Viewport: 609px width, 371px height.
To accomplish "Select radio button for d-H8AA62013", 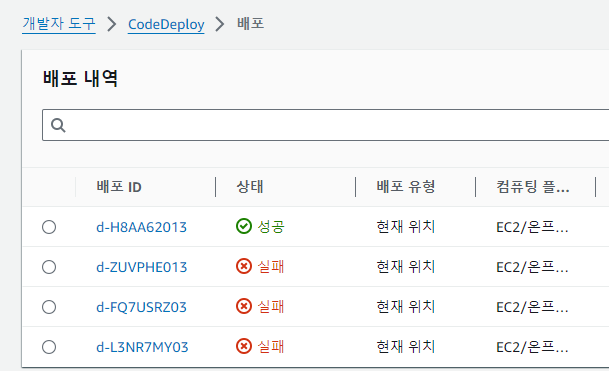I will click(x=49, y=227).
